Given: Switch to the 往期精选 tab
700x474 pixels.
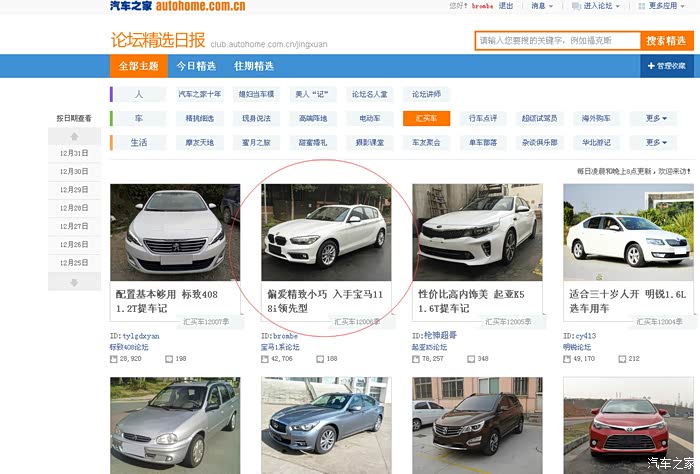Looking at the screenshot, I should (x=254, y=66).
